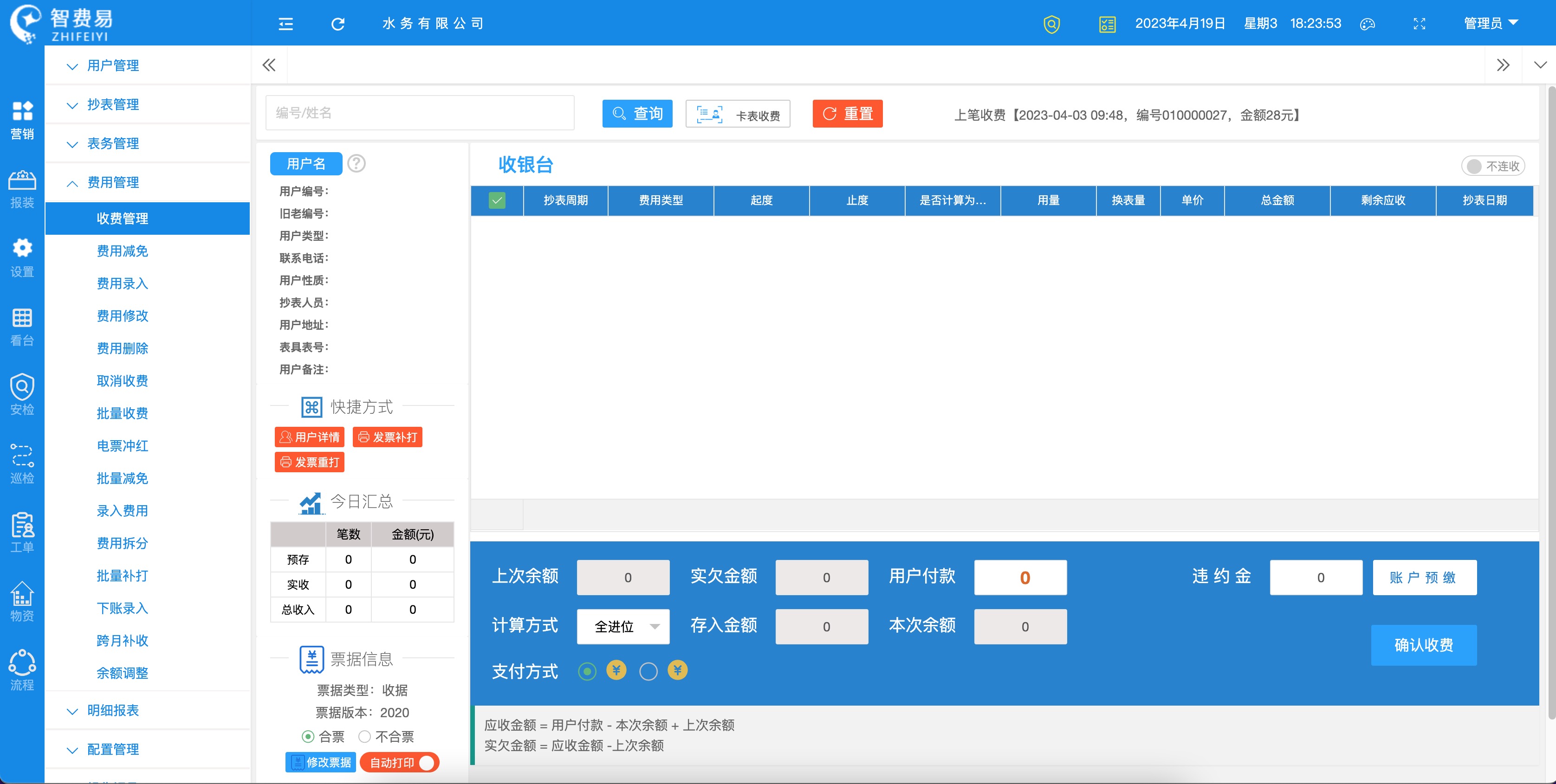Collapse the 费用管理 menu group

point(148,182)
